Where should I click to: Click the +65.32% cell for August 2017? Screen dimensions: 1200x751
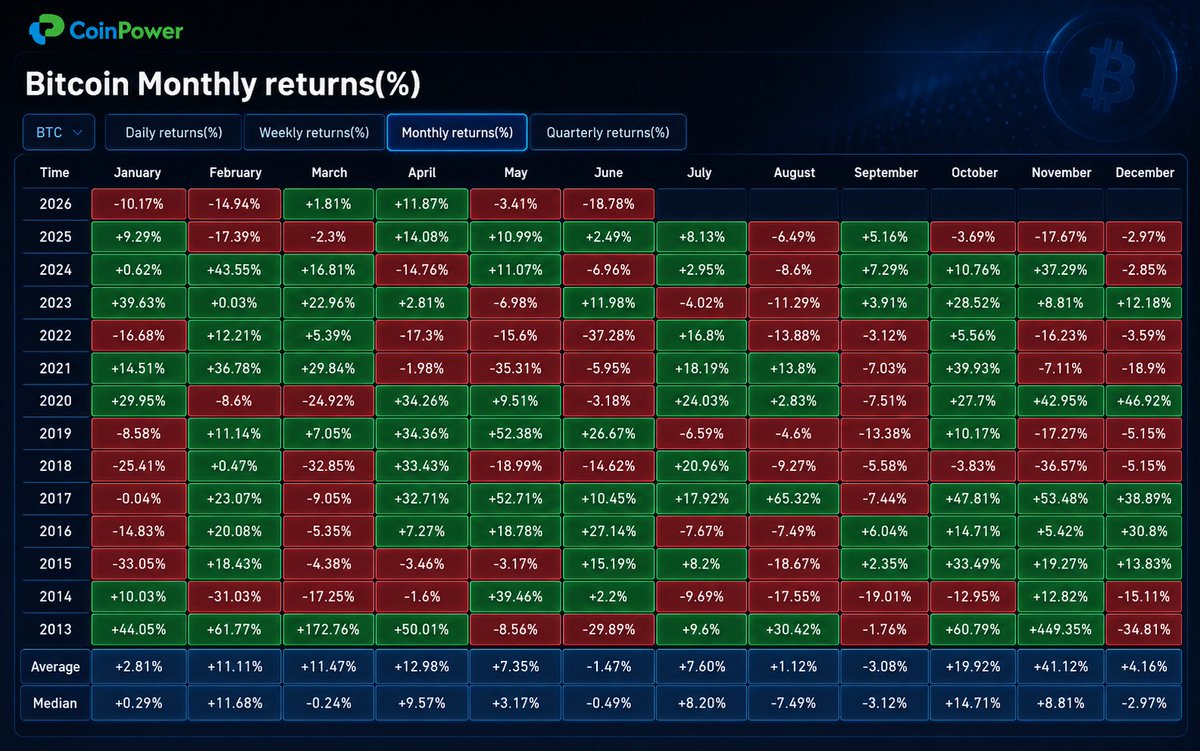point(794,499)
